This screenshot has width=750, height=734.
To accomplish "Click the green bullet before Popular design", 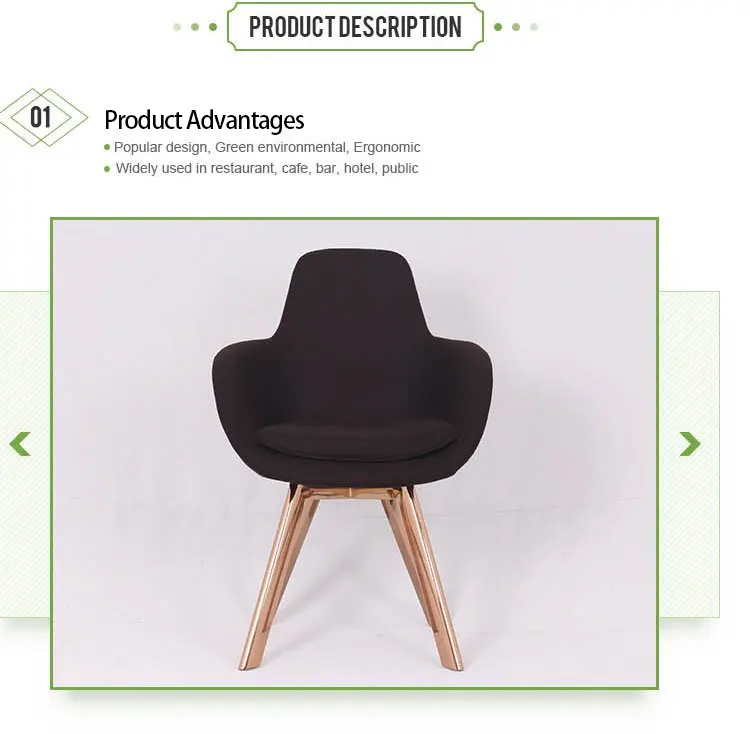I will [107, 147].
